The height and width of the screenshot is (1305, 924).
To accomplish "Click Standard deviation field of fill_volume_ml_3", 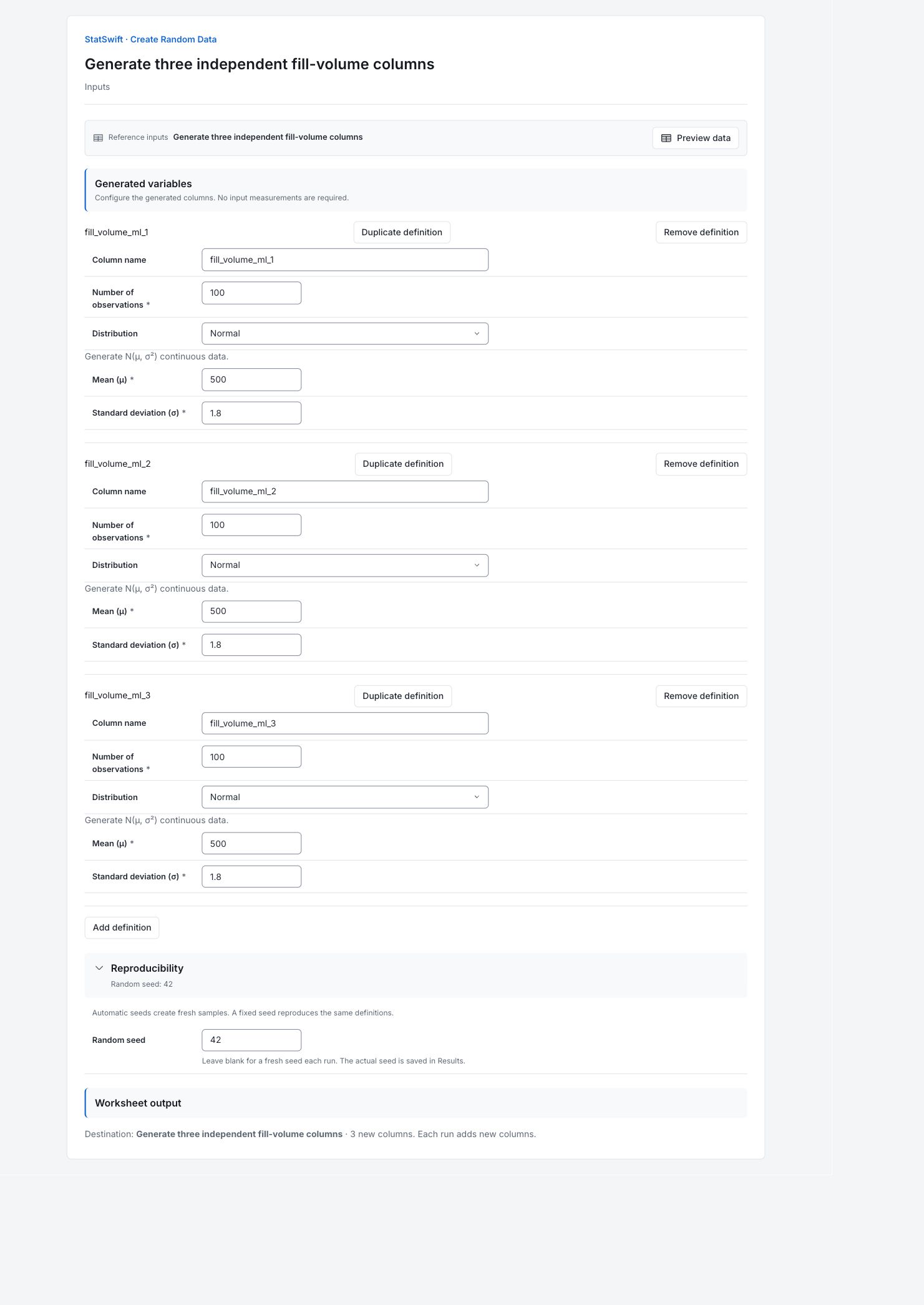I will click(251, 877).
